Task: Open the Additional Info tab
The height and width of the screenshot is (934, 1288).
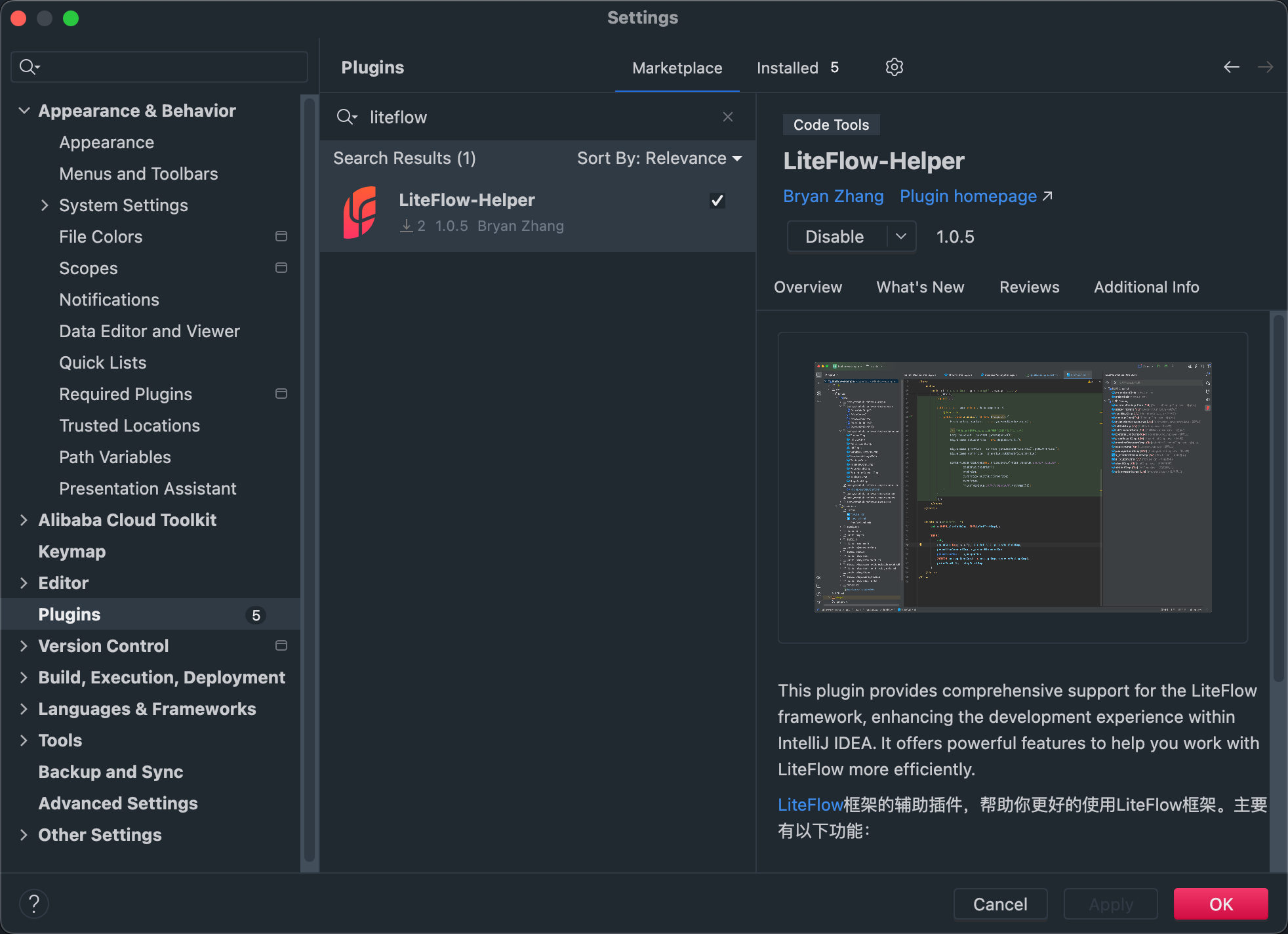Action: (x=1146, y=287)
